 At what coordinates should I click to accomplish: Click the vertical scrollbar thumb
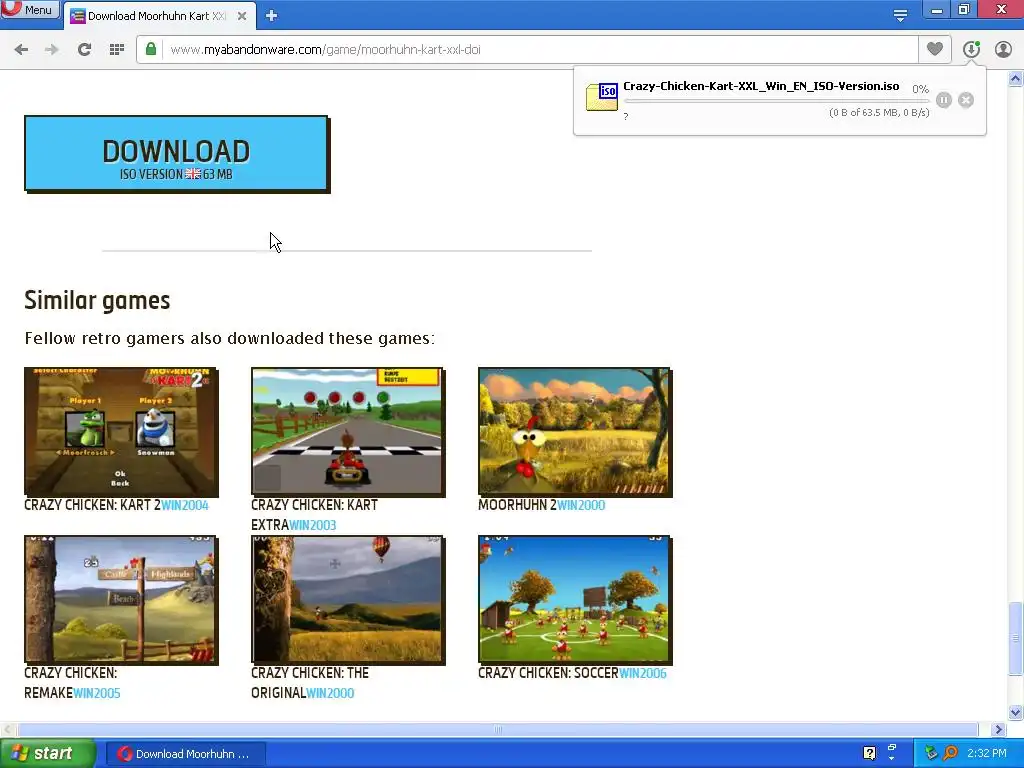1016,638
